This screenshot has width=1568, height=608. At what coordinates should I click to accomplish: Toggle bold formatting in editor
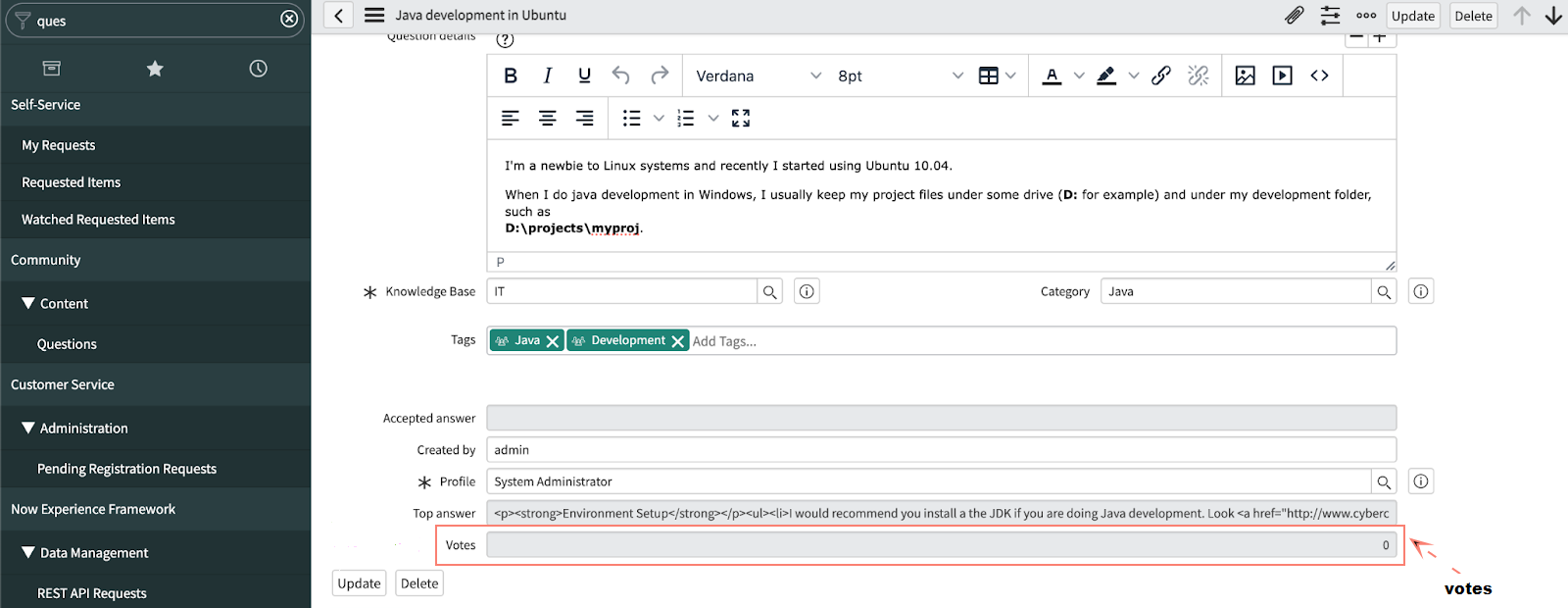pyautogui.click(x=510, y=76)
